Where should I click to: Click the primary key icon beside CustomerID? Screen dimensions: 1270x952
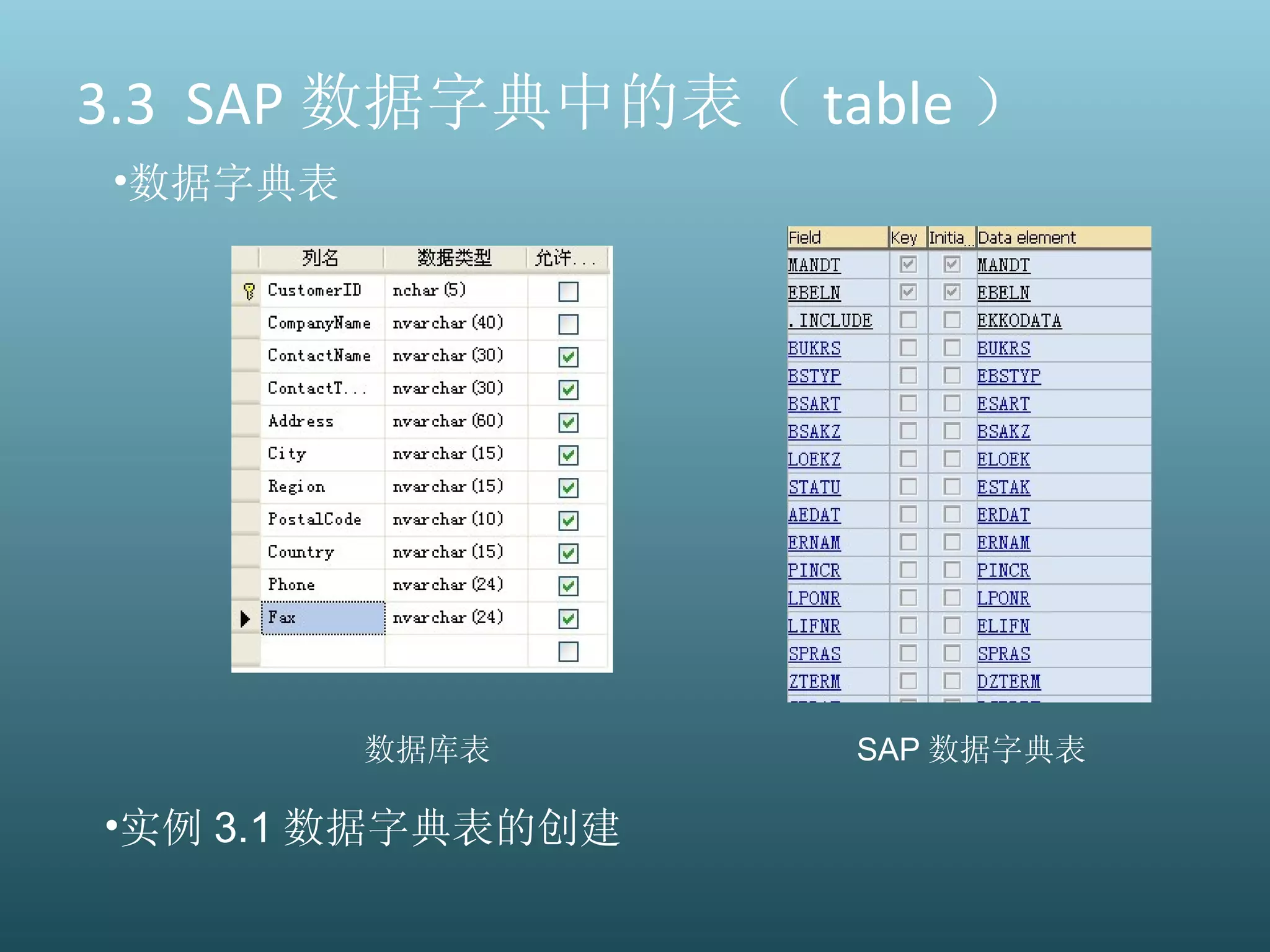pyautogui.click(x=249, y=291)
